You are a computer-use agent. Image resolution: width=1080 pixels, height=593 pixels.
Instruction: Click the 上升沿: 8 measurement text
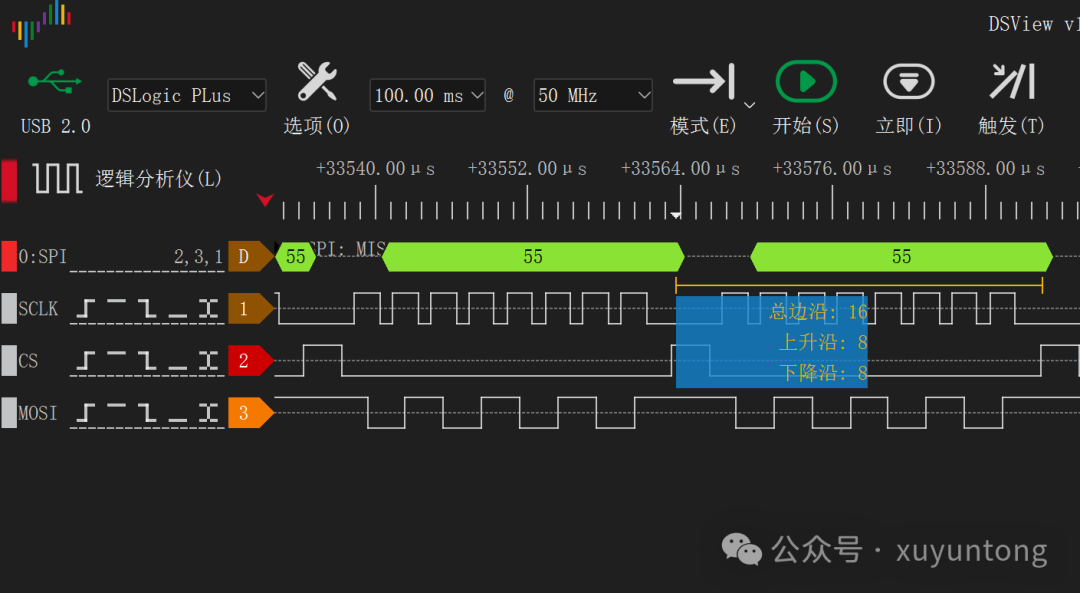pos(823,342)
